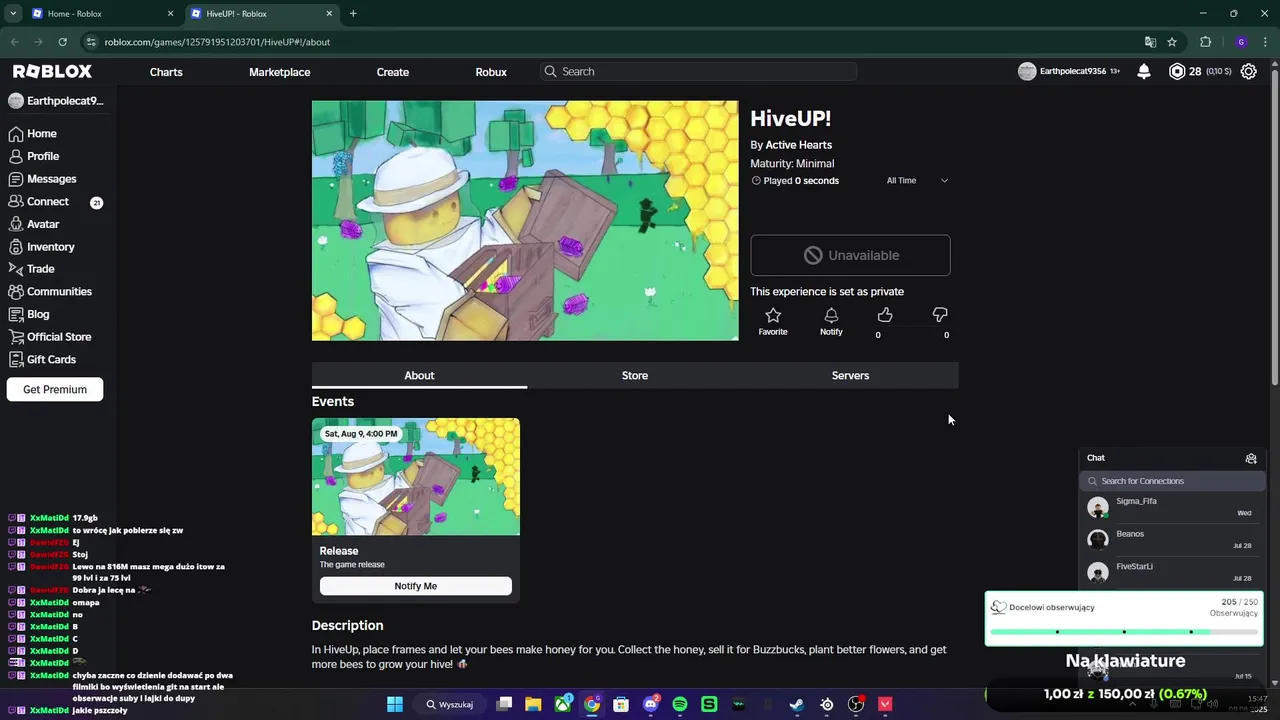Open the Release event thumbnail image

(x=416, y=477)
